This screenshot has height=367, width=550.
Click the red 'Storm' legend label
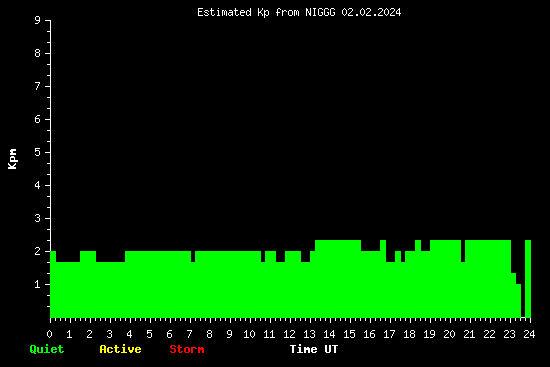187,349
